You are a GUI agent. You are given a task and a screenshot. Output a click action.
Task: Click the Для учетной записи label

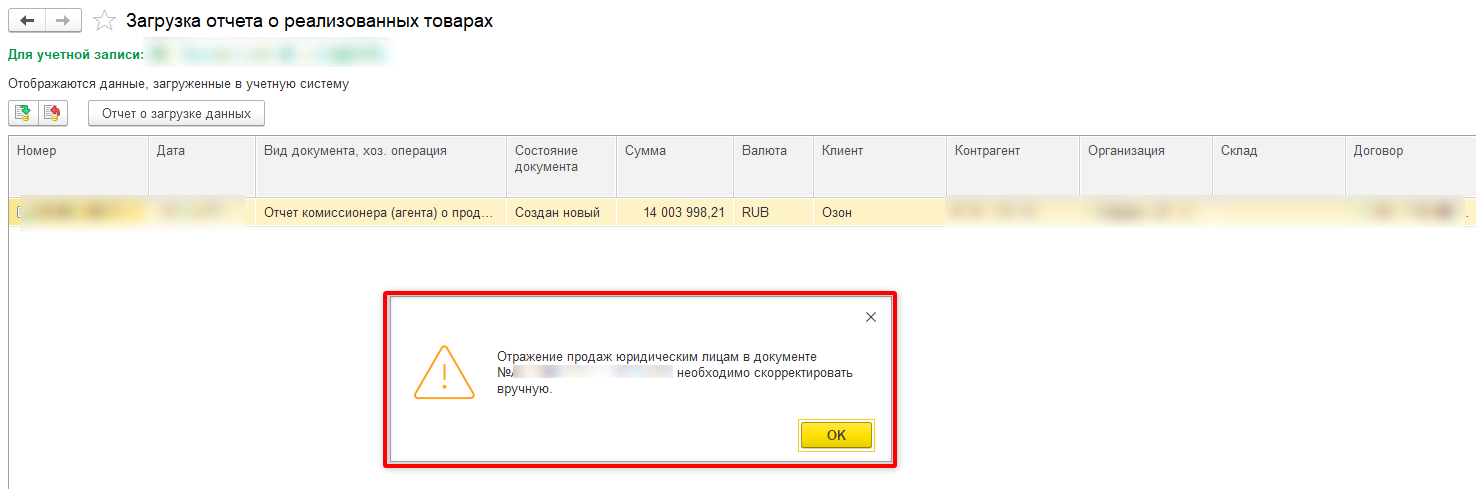tap(76, 54)
